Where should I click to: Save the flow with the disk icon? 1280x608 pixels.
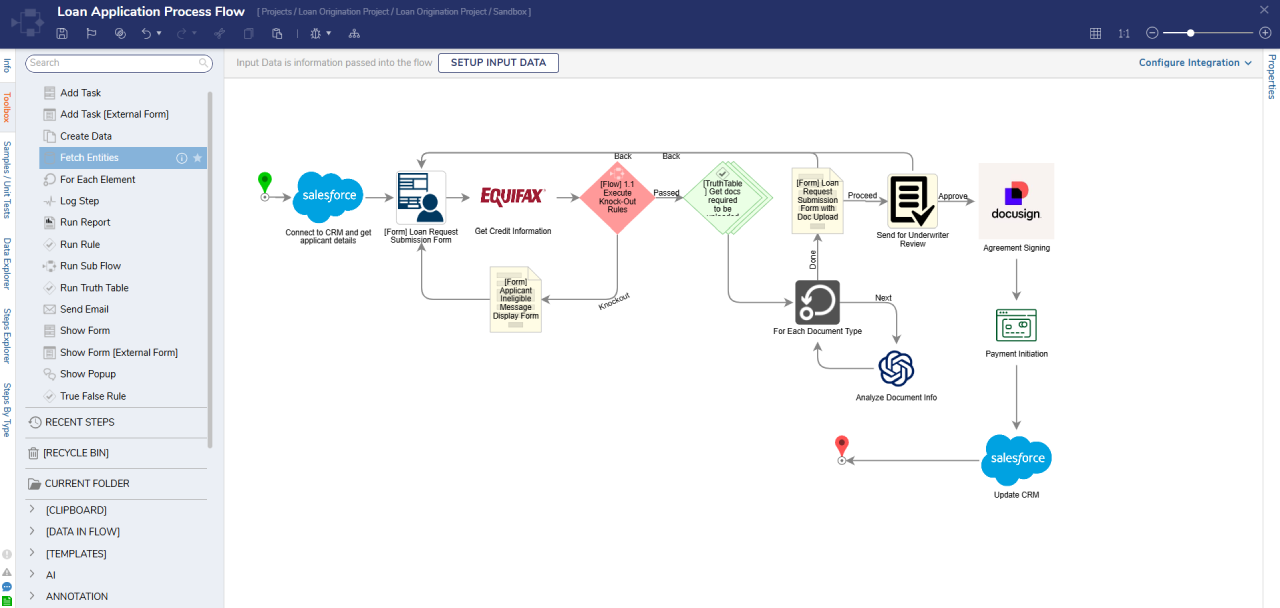point(62,33)
